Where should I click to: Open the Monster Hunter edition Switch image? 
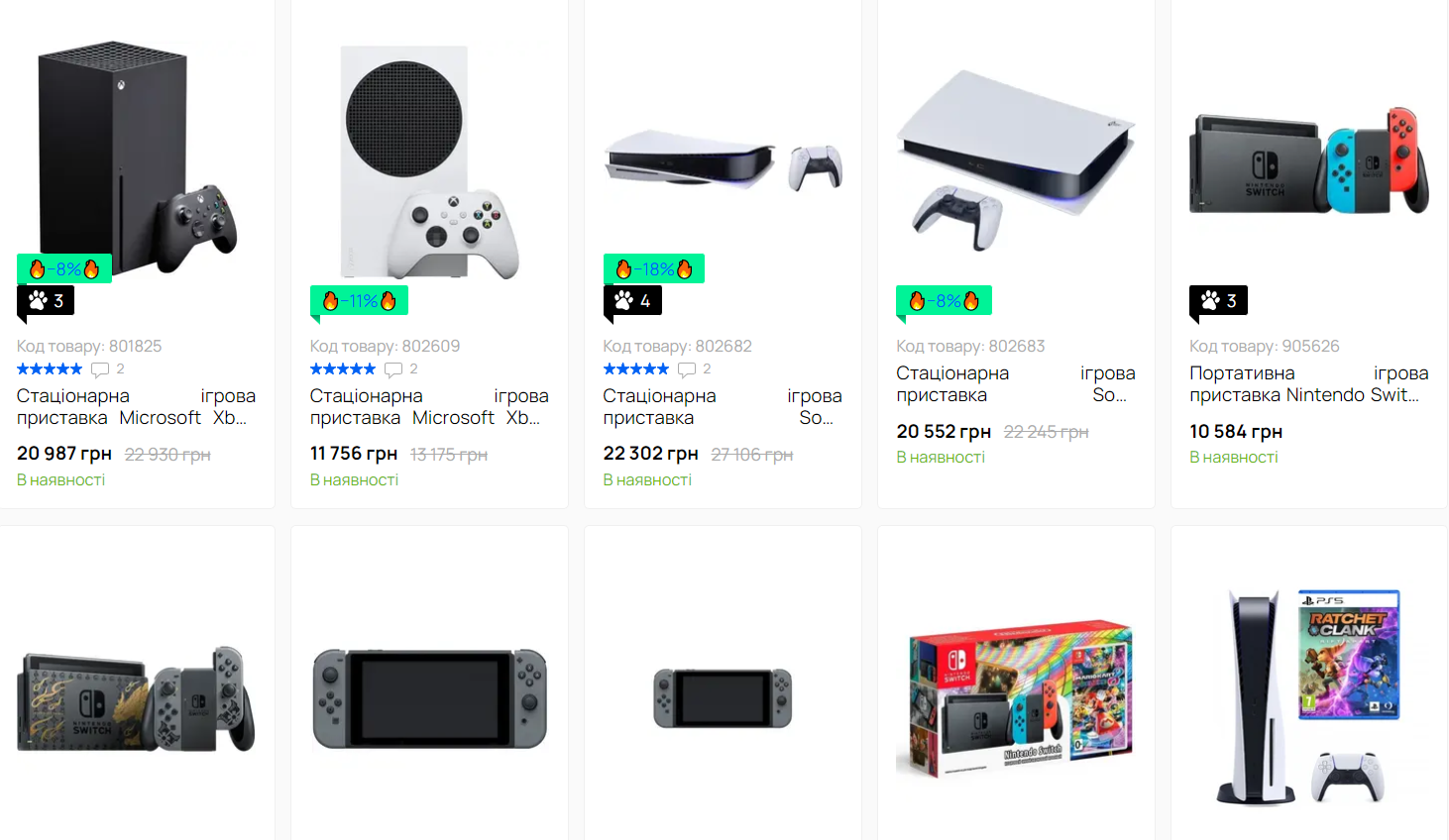[136, 698]
